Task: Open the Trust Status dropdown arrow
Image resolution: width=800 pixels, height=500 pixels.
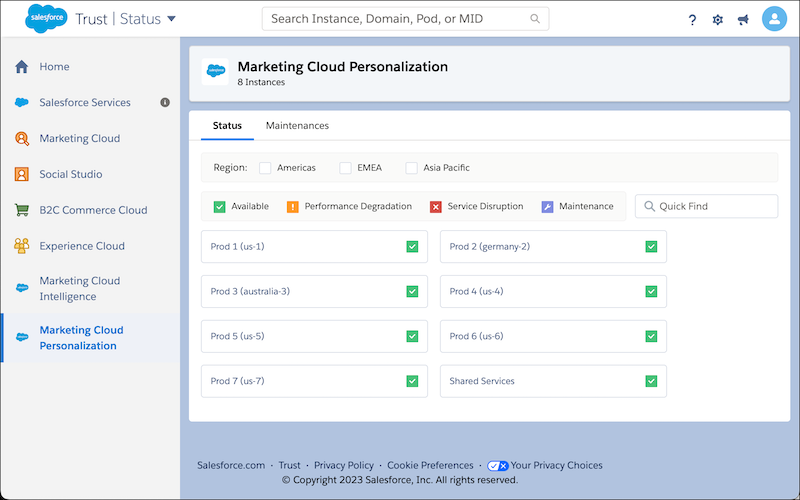Action: pos(171,19)
